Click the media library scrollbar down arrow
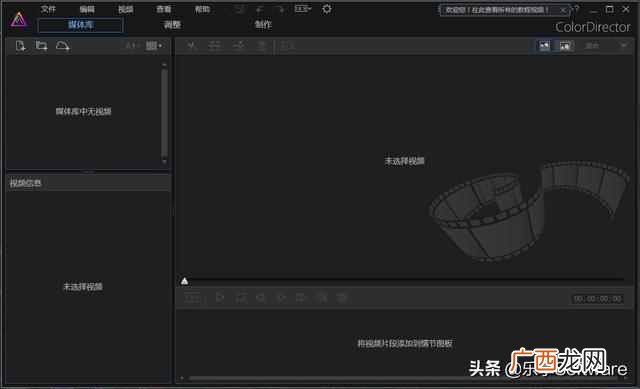This screenshot has width=640, height=389. point(164,162)
